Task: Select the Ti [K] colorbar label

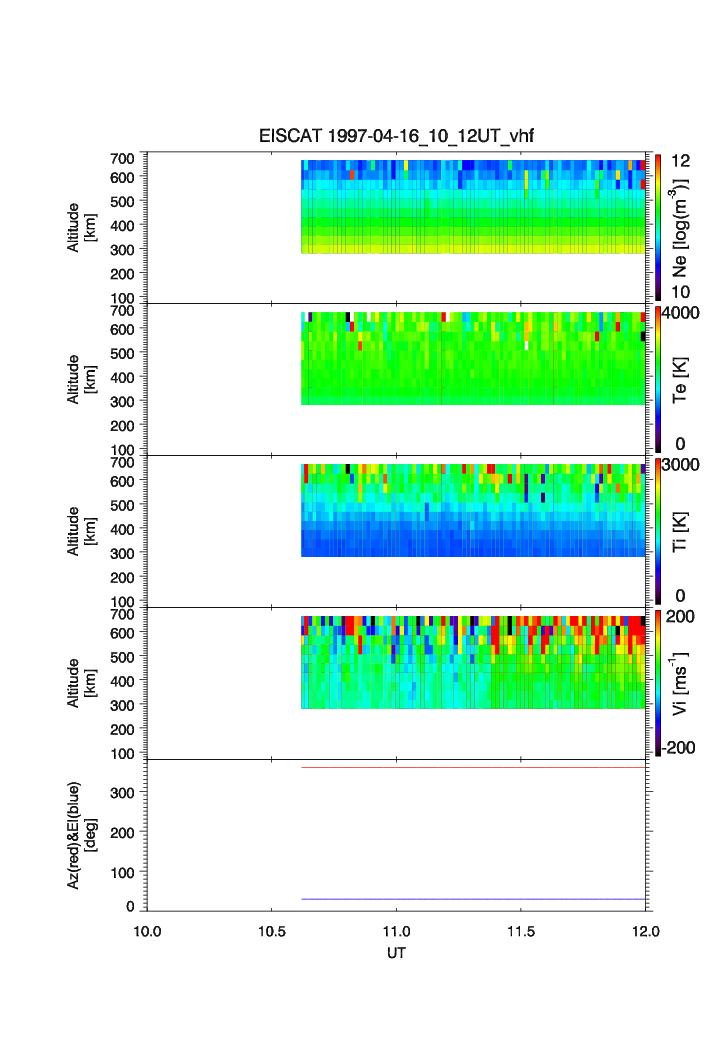Action: click(x=680, y=532)
